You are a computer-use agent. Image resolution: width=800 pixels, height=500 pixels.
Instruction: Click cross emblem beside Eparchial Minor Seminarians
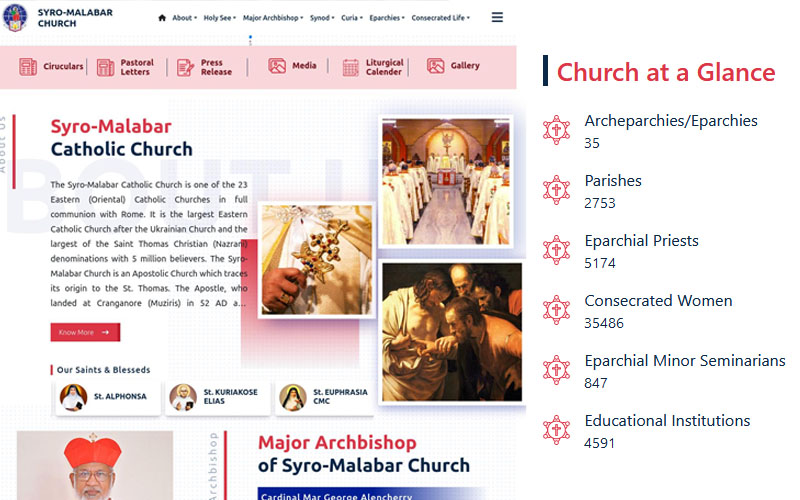556,370
